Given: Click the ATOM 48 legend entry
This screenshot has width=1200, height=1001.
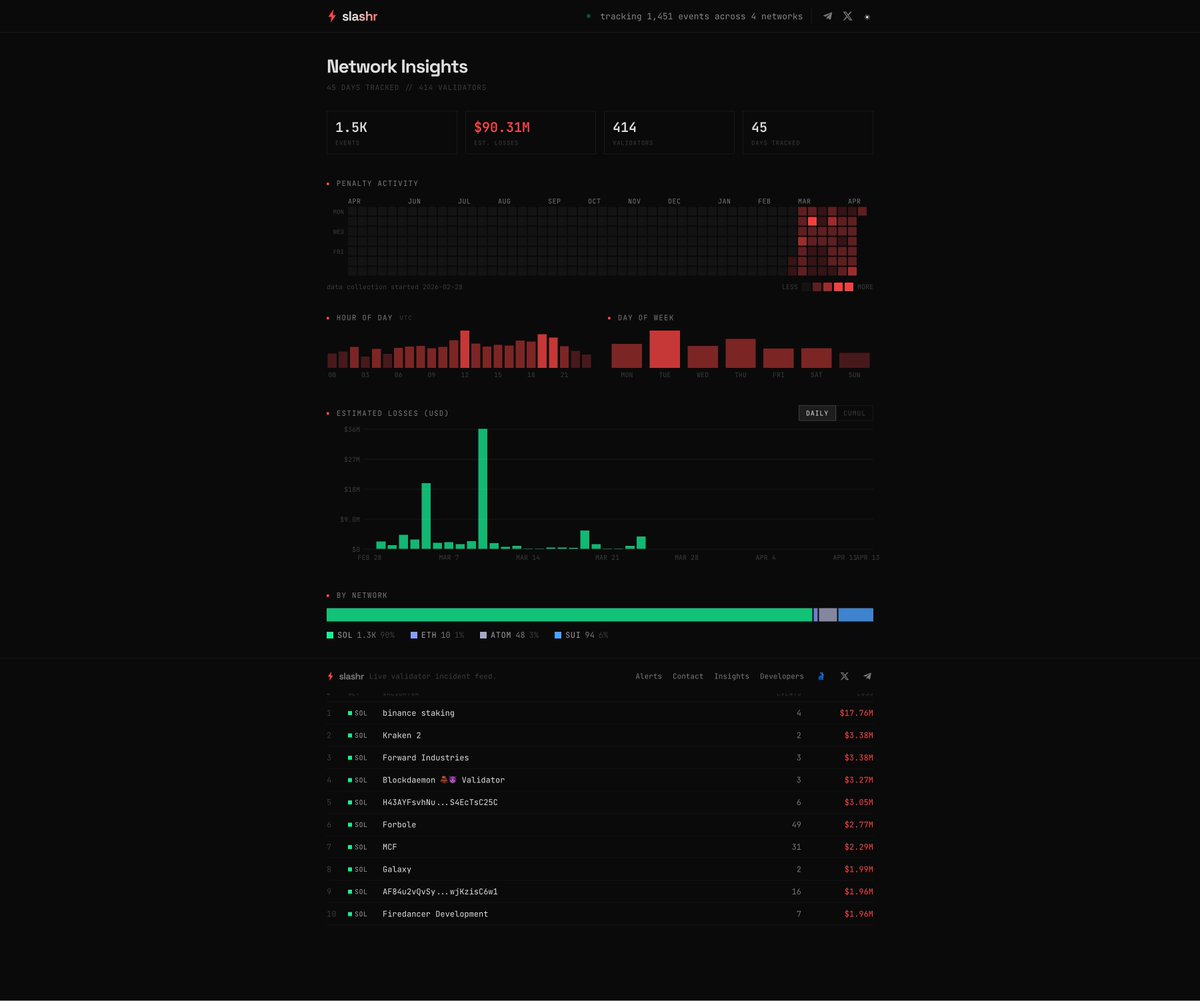Looking at the screenshot, I should (x=509, y=635).
